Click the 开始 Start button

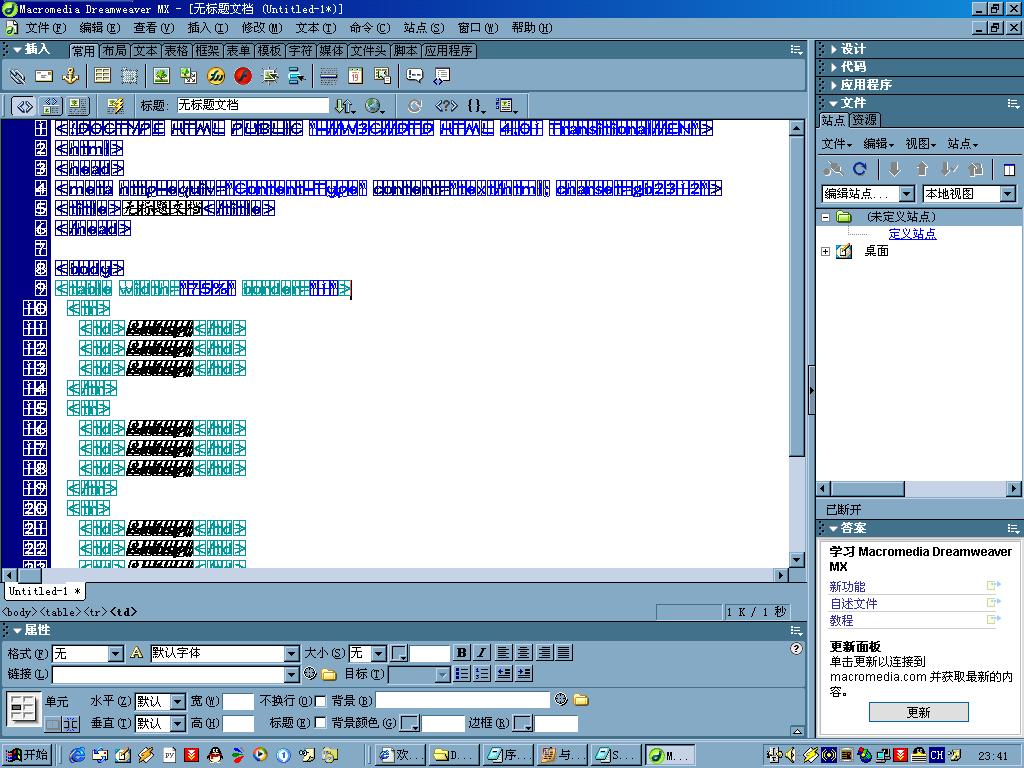point(27,755)
